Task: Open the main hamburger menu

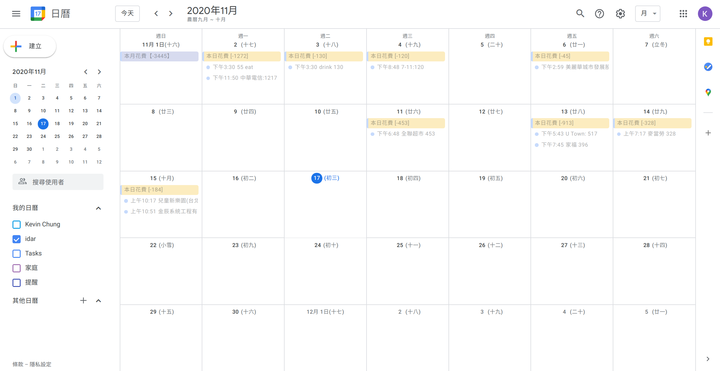Action: coord(16,14)
